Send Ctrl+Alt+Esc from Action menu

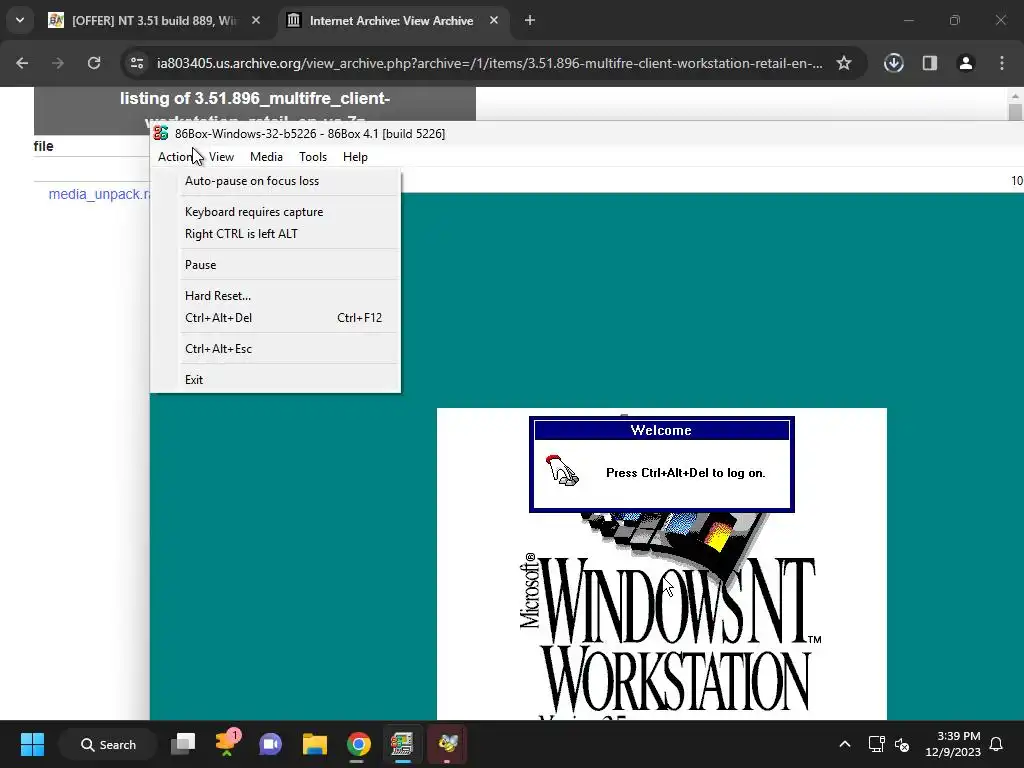pyautogui.click(x=276, y=349)
